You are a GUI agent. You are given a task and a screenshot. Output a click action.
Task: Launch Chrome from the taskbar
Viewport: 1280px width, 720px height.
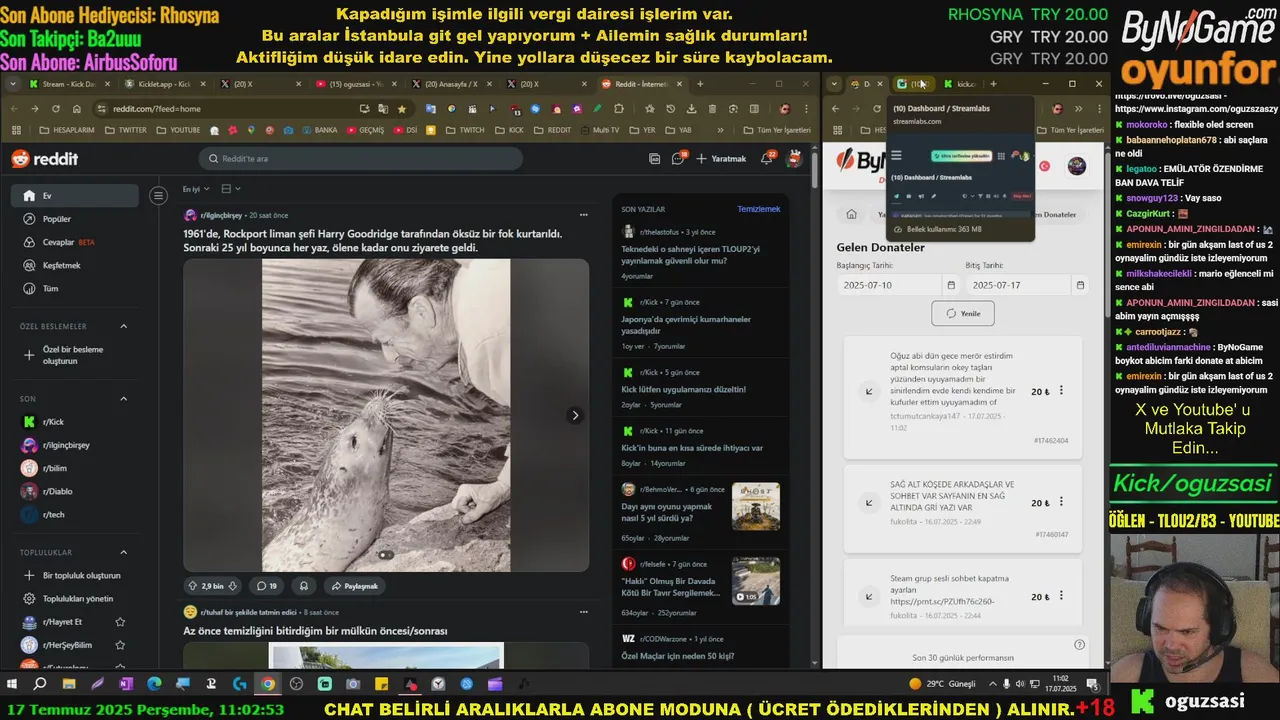click(268, 684)
